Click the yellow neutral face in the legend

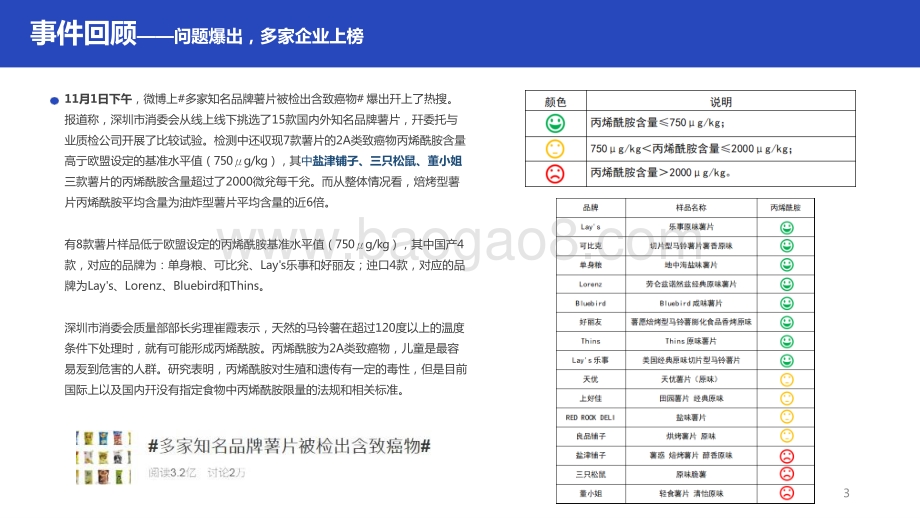[555, 149]
